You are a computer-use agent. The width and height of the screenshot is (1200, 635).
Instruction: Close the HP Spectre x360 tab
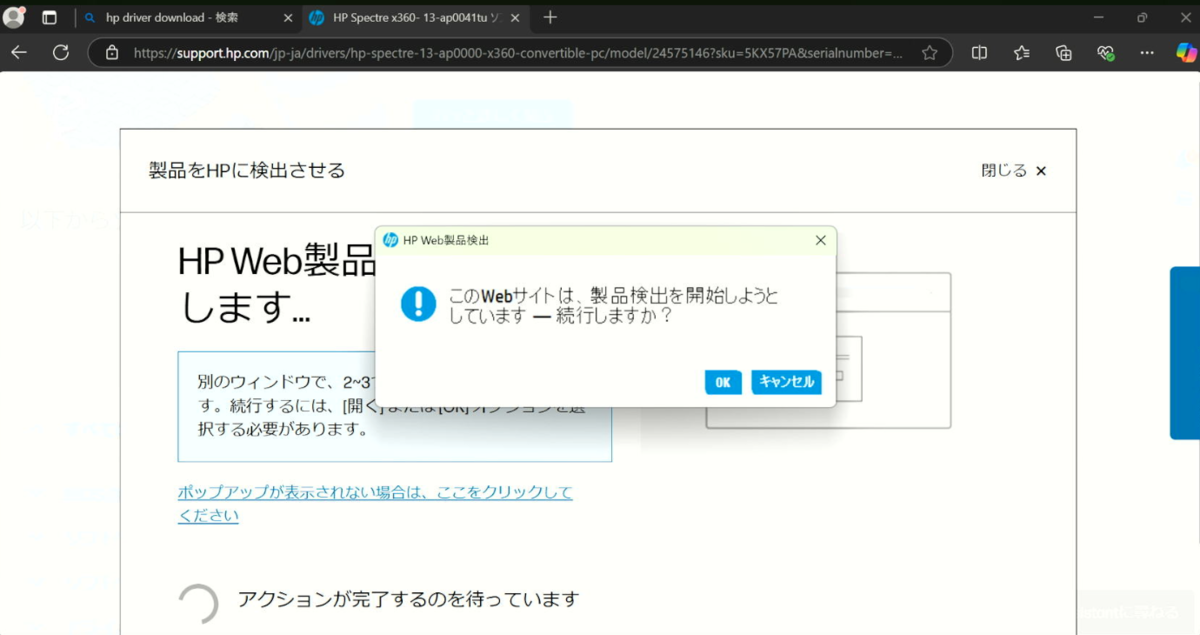coord(514,18)
